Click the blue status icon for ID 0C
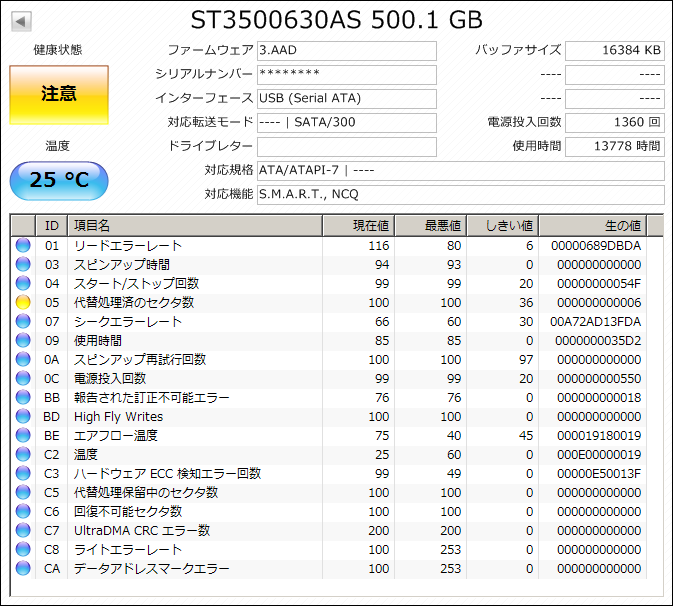 coord(23,379)
